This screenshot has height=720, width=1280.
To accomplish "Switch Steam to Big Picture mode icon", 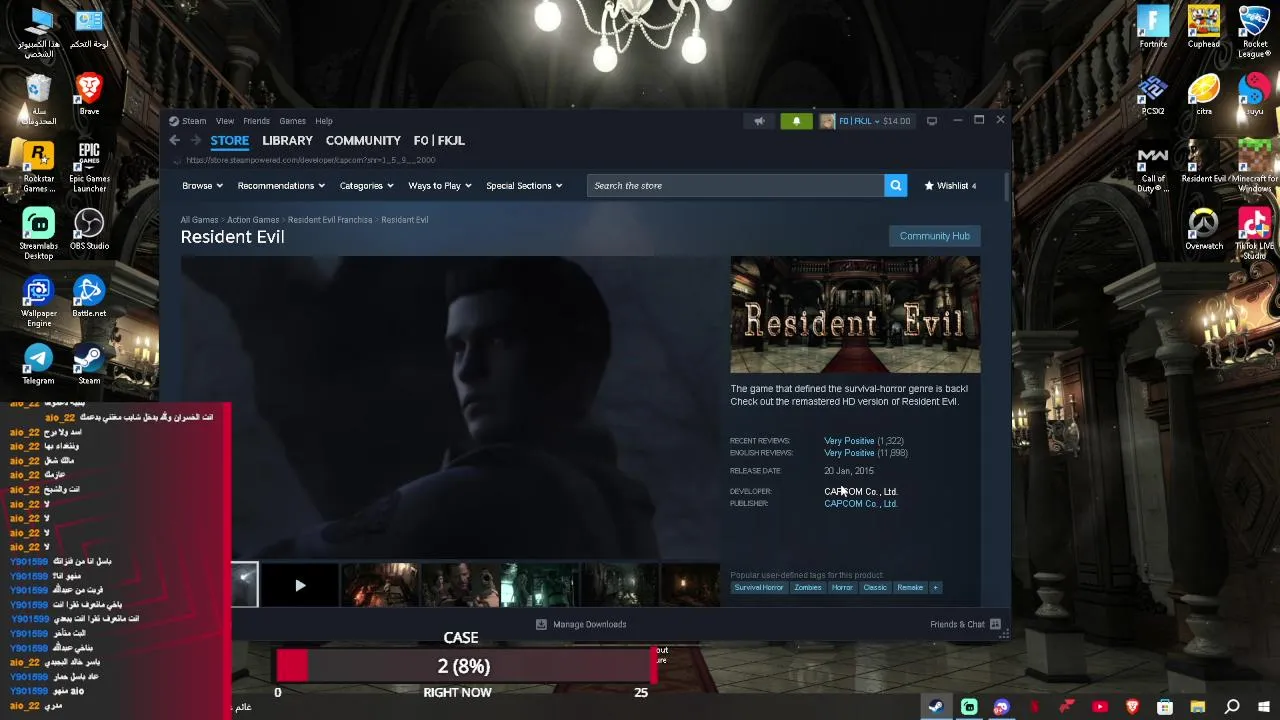I will pos(931,121).
